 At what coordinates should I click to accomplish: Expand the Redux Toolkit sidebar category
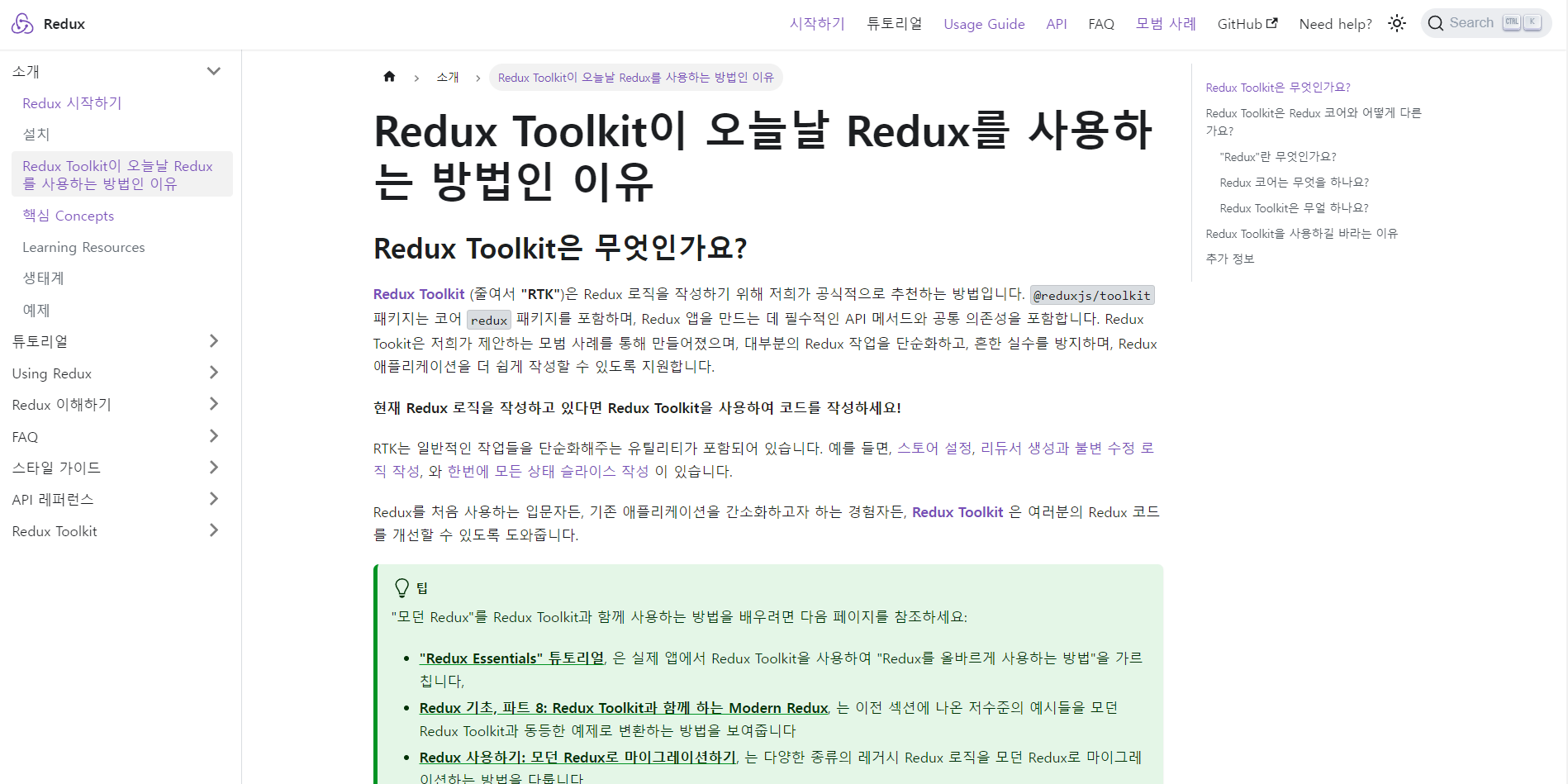pyautogui.click(x=213, y=530)
